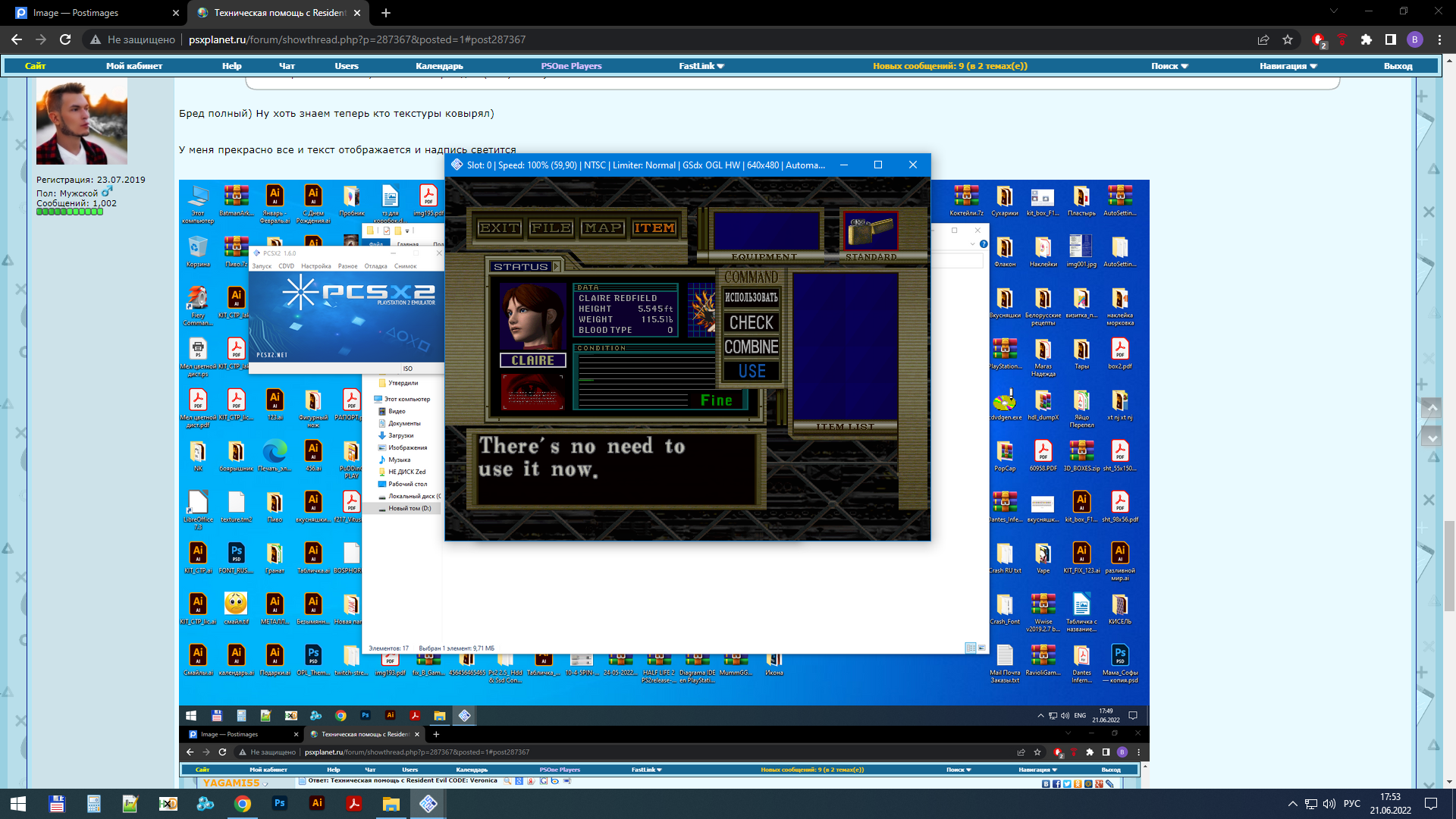
Task: Toggle the Chrome side panel icon
Action: pos(1391,39)
